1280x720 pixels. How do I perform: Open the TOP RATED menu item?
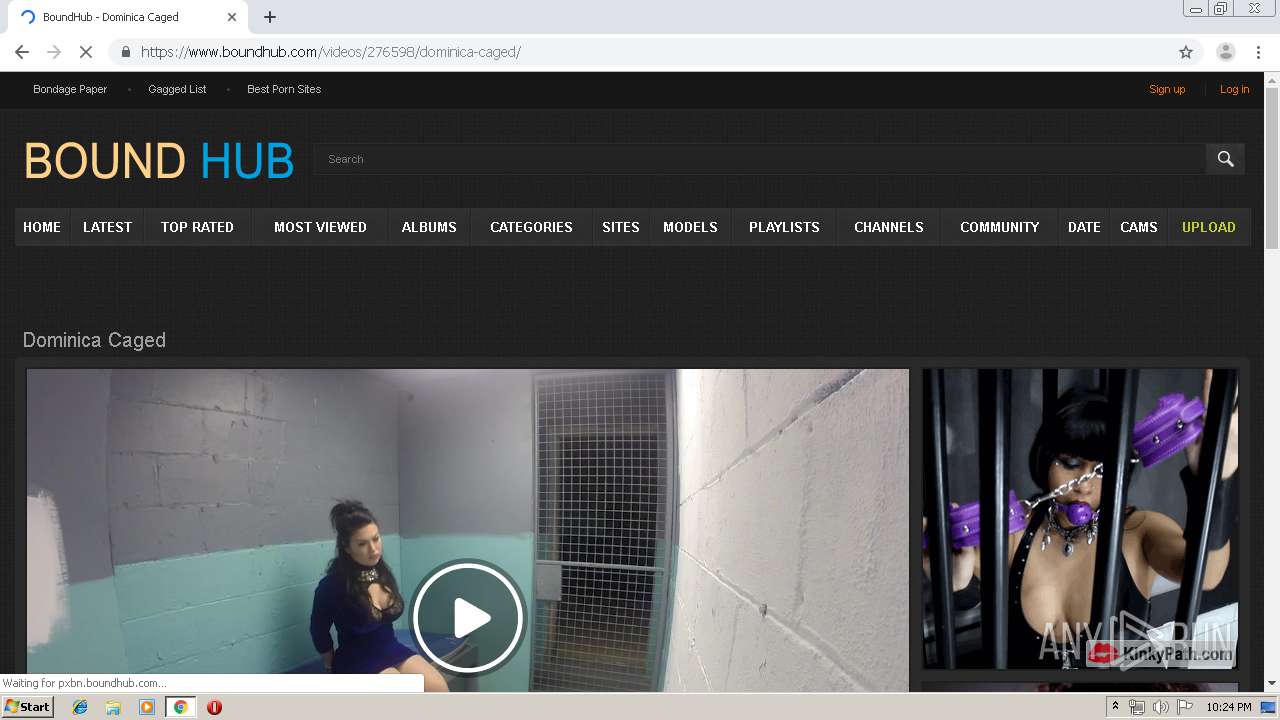tap(197, 227)
